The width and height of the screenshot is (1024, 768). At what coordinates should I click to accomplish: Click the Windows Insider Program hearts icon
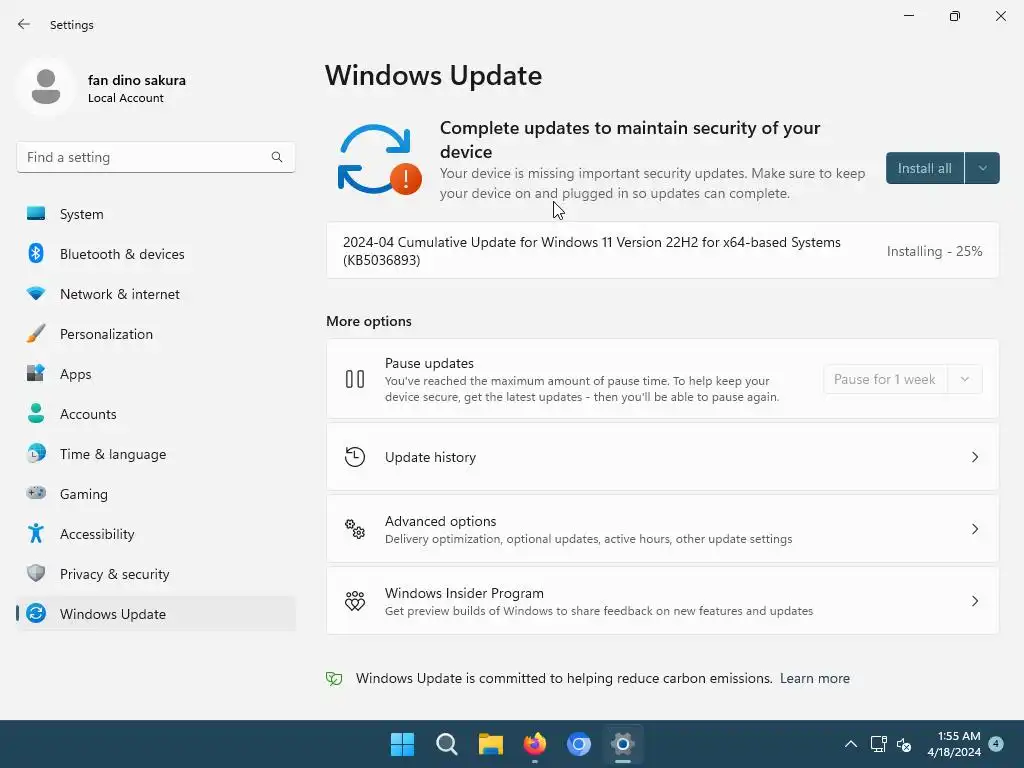pyautogui.click(x=355, y=601)
